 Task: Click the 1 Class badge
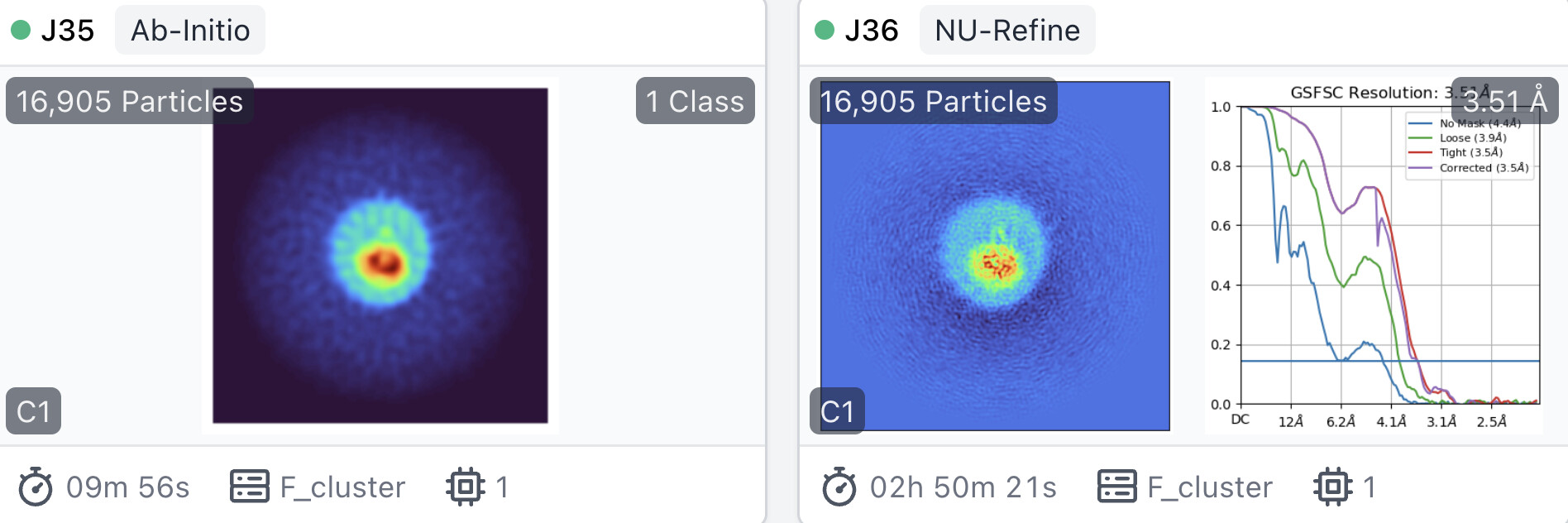(696, 101)
